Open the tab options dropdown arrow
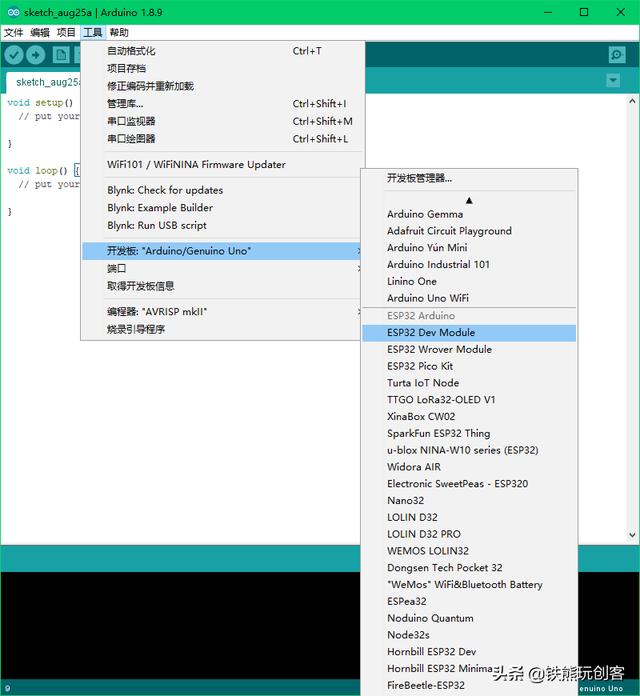 point(613,80)
